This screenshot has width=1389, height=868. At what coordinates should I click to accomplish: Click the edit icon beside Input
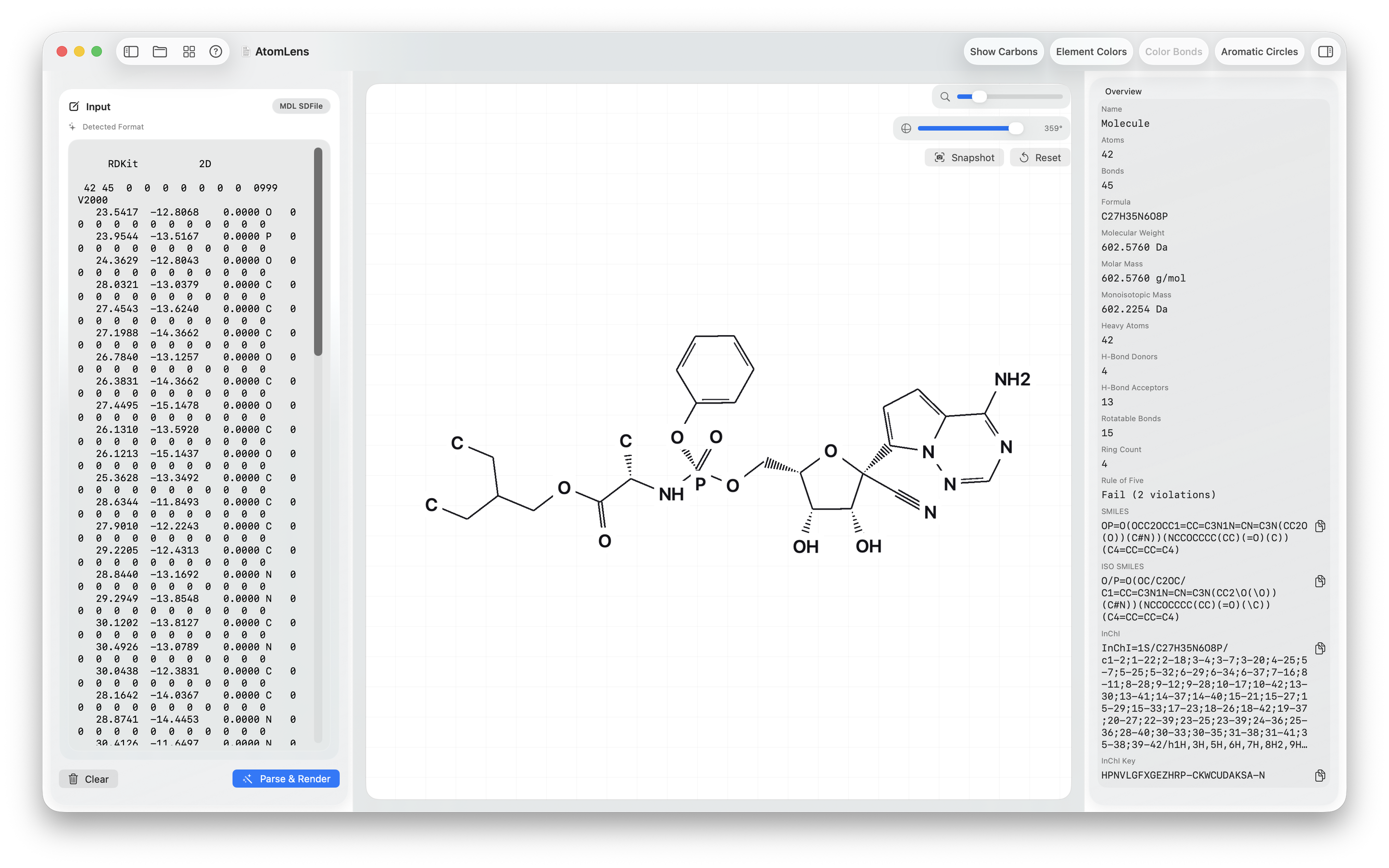coord(74,107)
